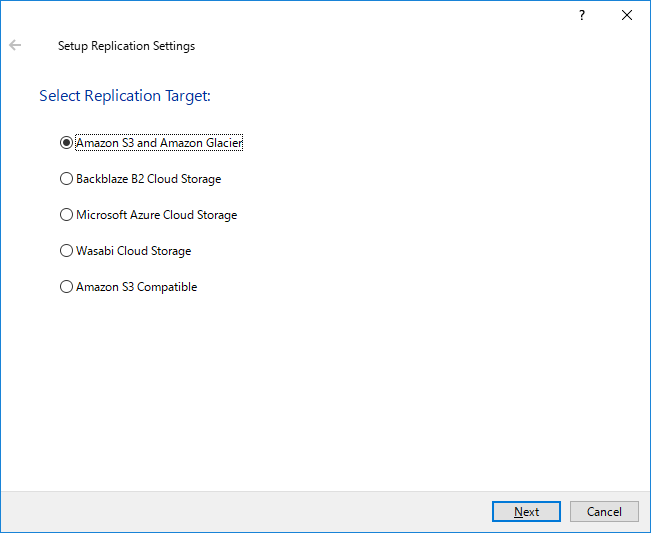651x533 pixels.
Task: Click the 'Microsoft Azure Cloud Storage' label text
Action: tap(157, 215)
